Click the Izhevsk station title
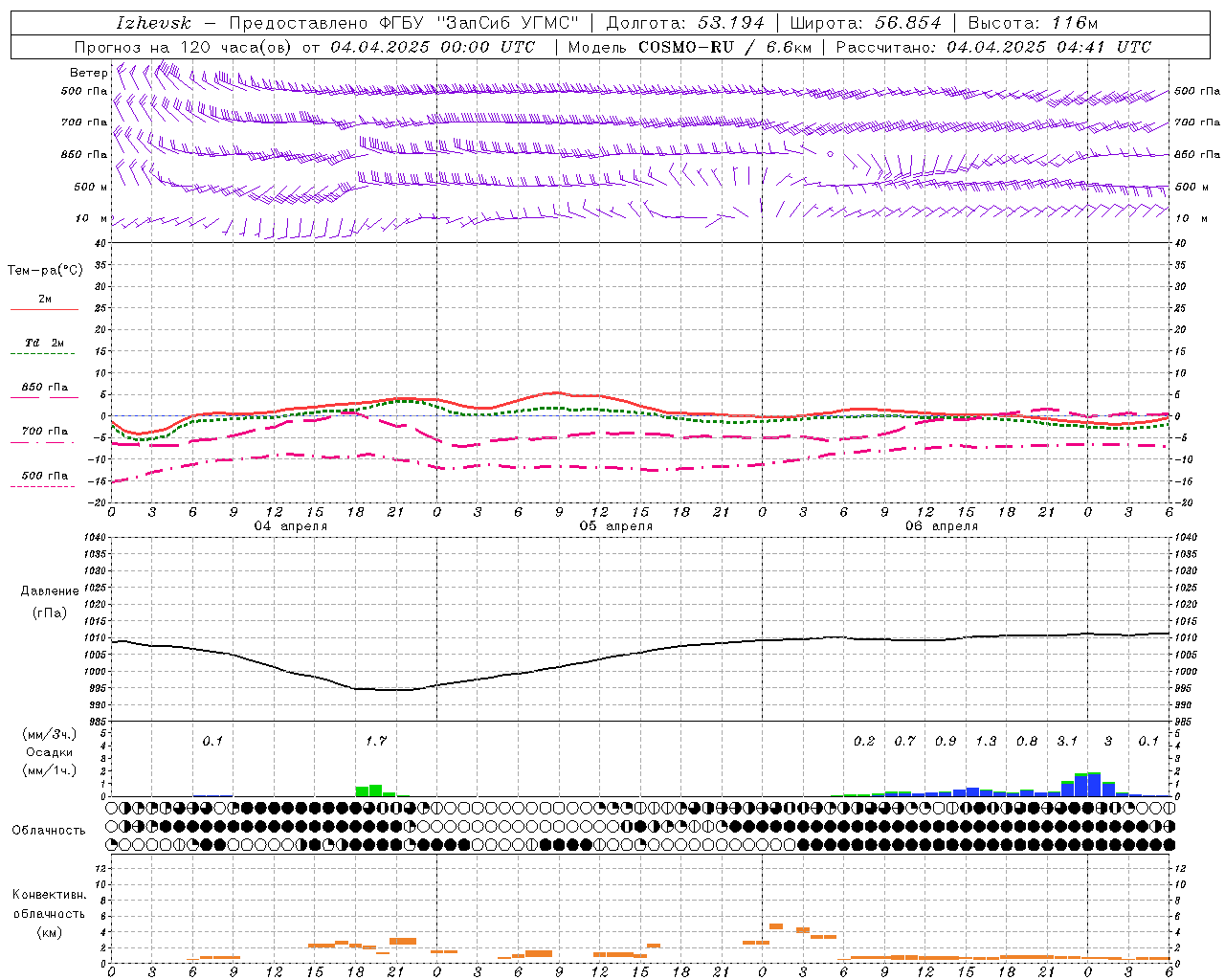 pos(153,23)
